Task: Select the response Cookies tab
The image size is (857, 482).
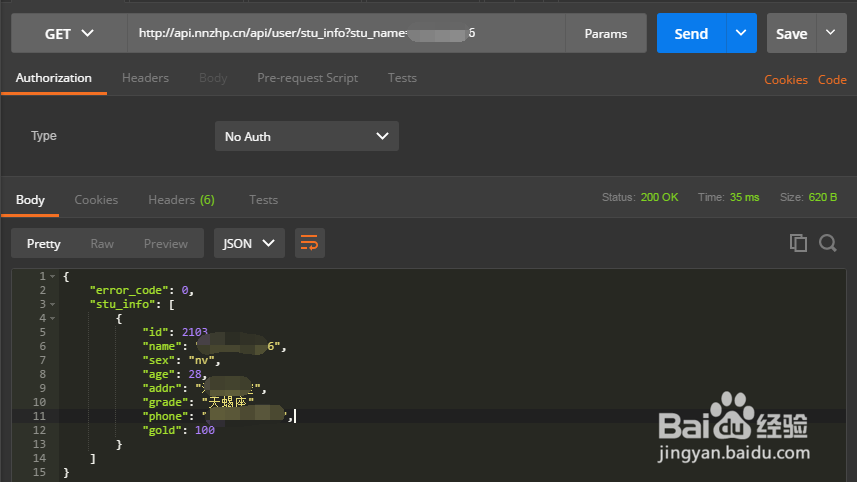Action: (x=96, y=200)
